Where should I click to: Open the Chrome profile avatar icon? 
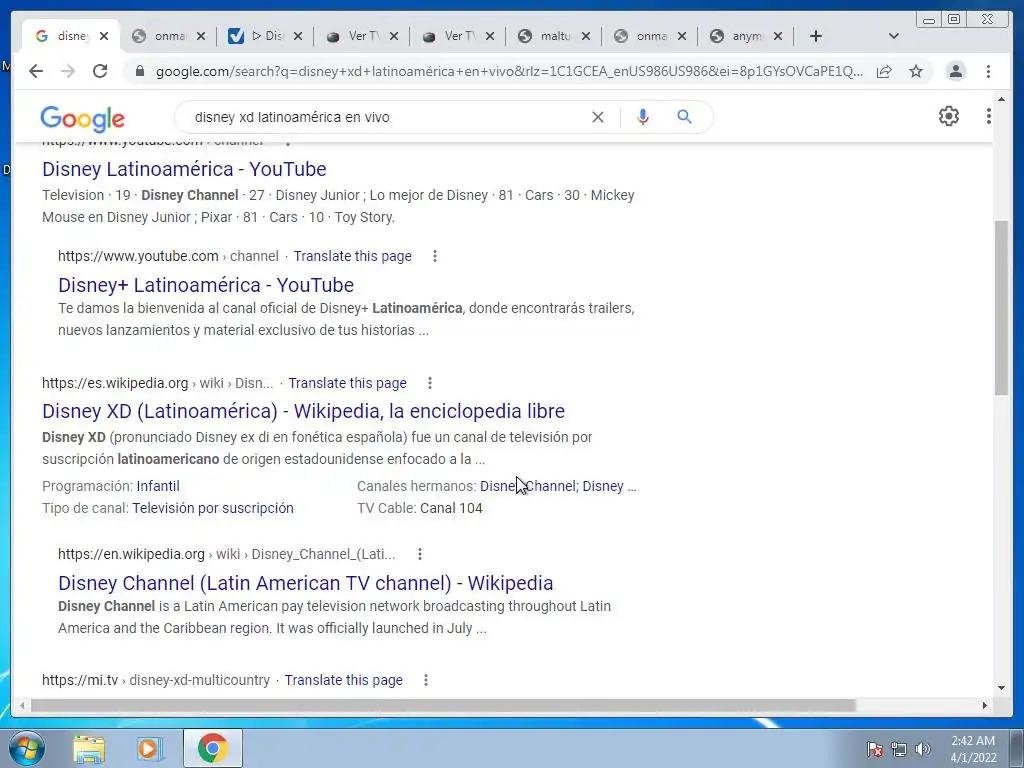[x=956, y=71]
